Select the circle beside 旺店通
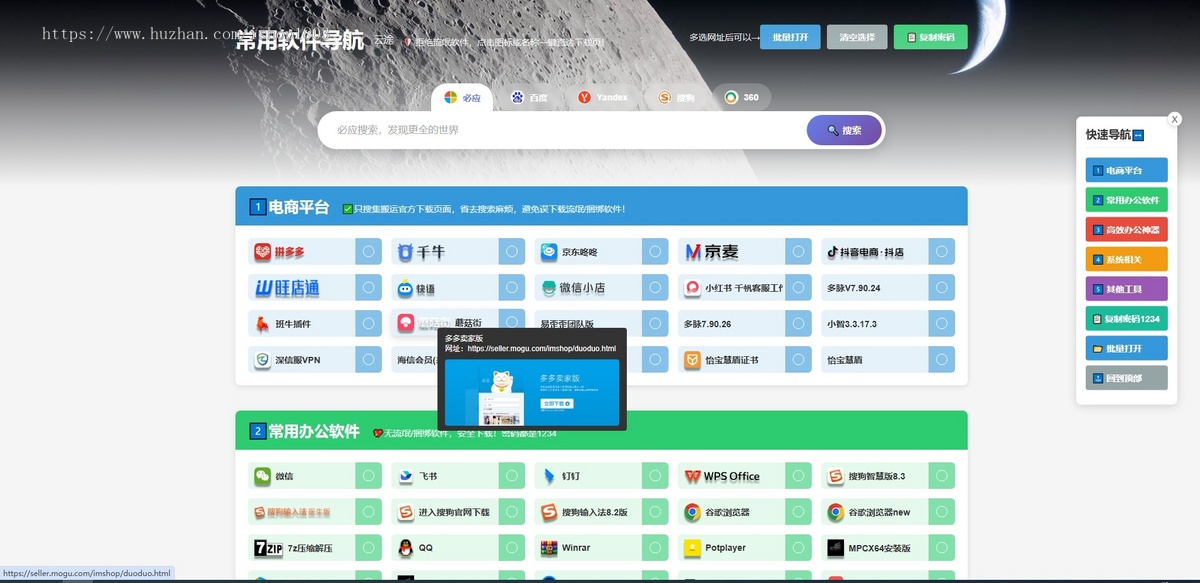Screen dimensions: 1200x583 368,288
